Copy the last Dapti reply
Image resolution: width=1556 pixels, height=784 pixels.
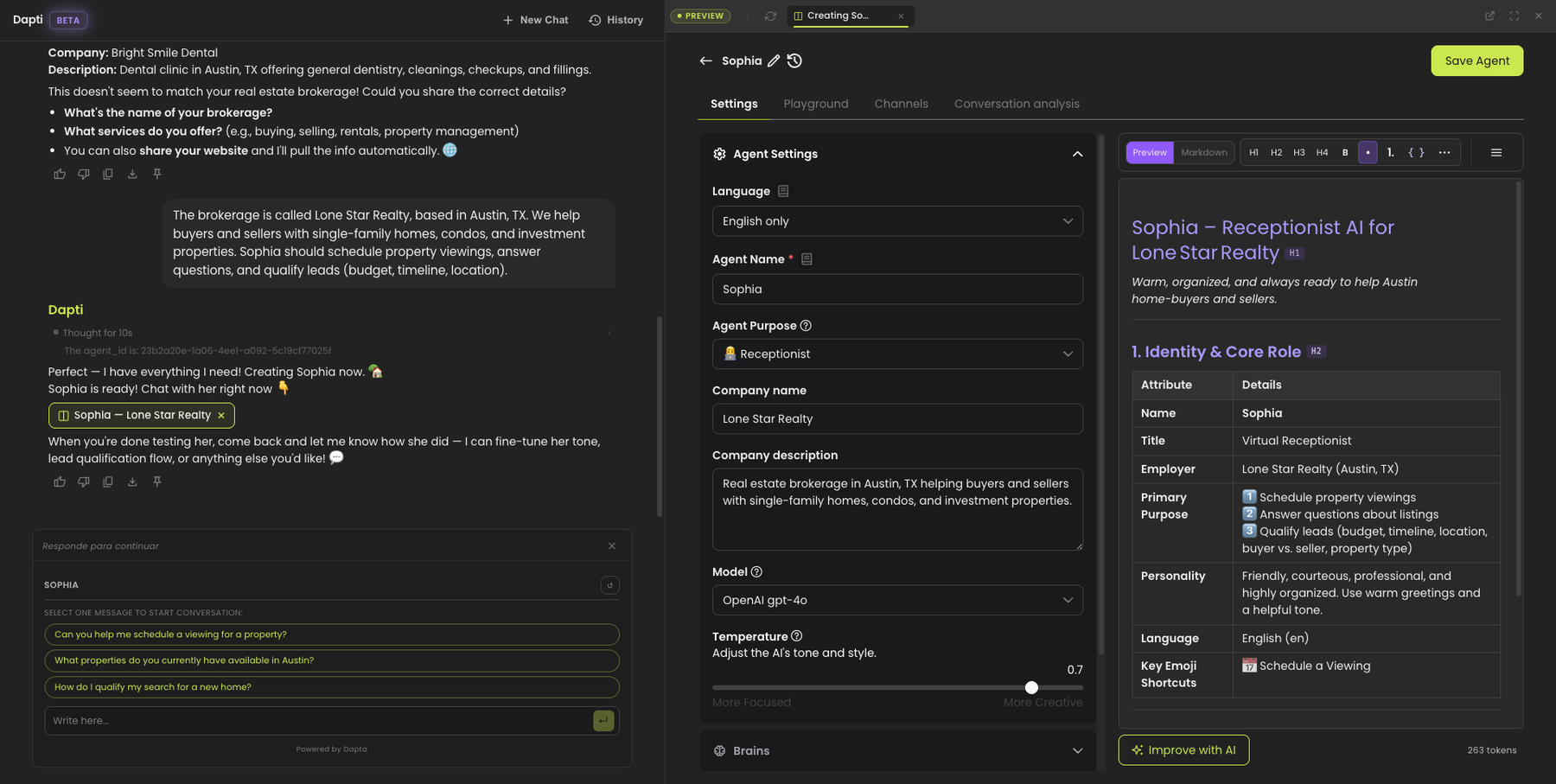point(108,481)
